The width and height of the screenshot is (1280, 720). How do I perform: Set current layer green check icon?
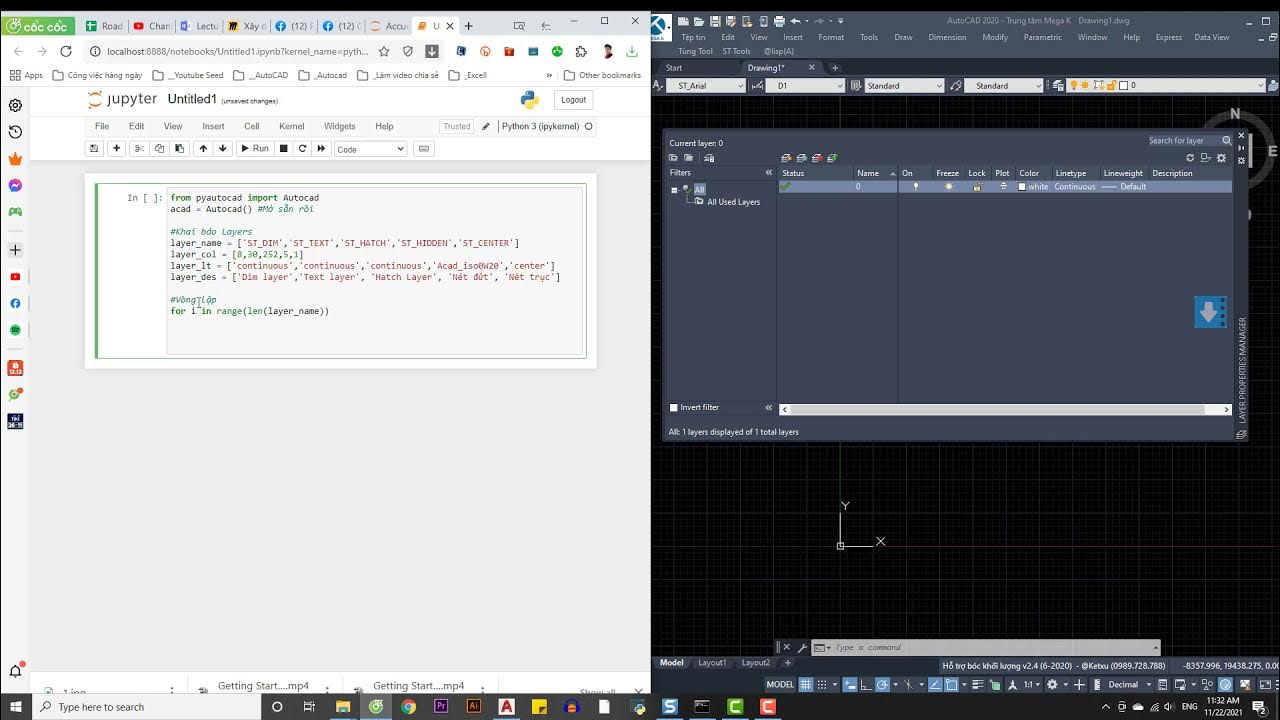pos(832,158)
